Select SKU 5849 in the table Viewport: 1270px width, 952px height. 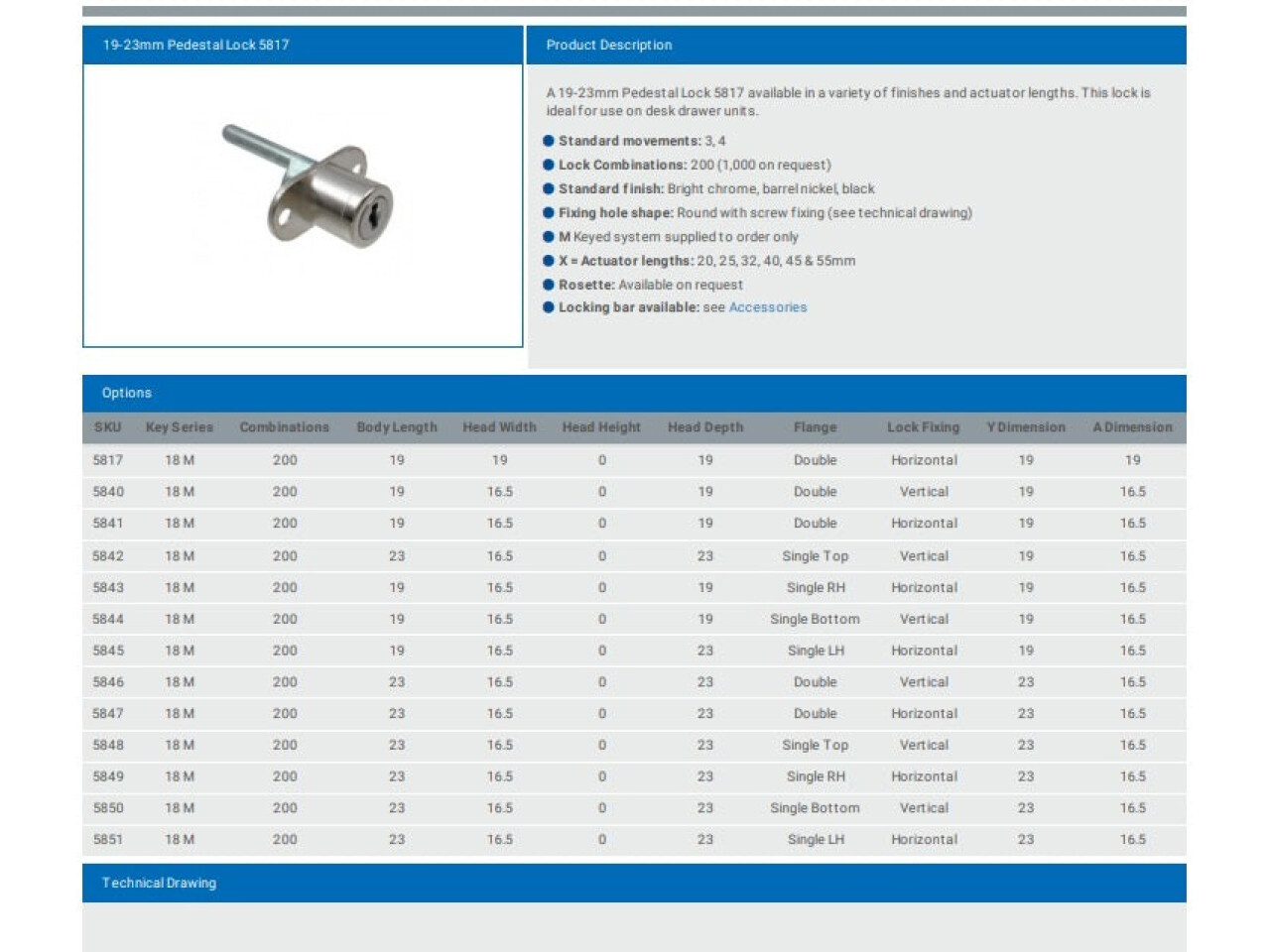(x=108, y=776)
